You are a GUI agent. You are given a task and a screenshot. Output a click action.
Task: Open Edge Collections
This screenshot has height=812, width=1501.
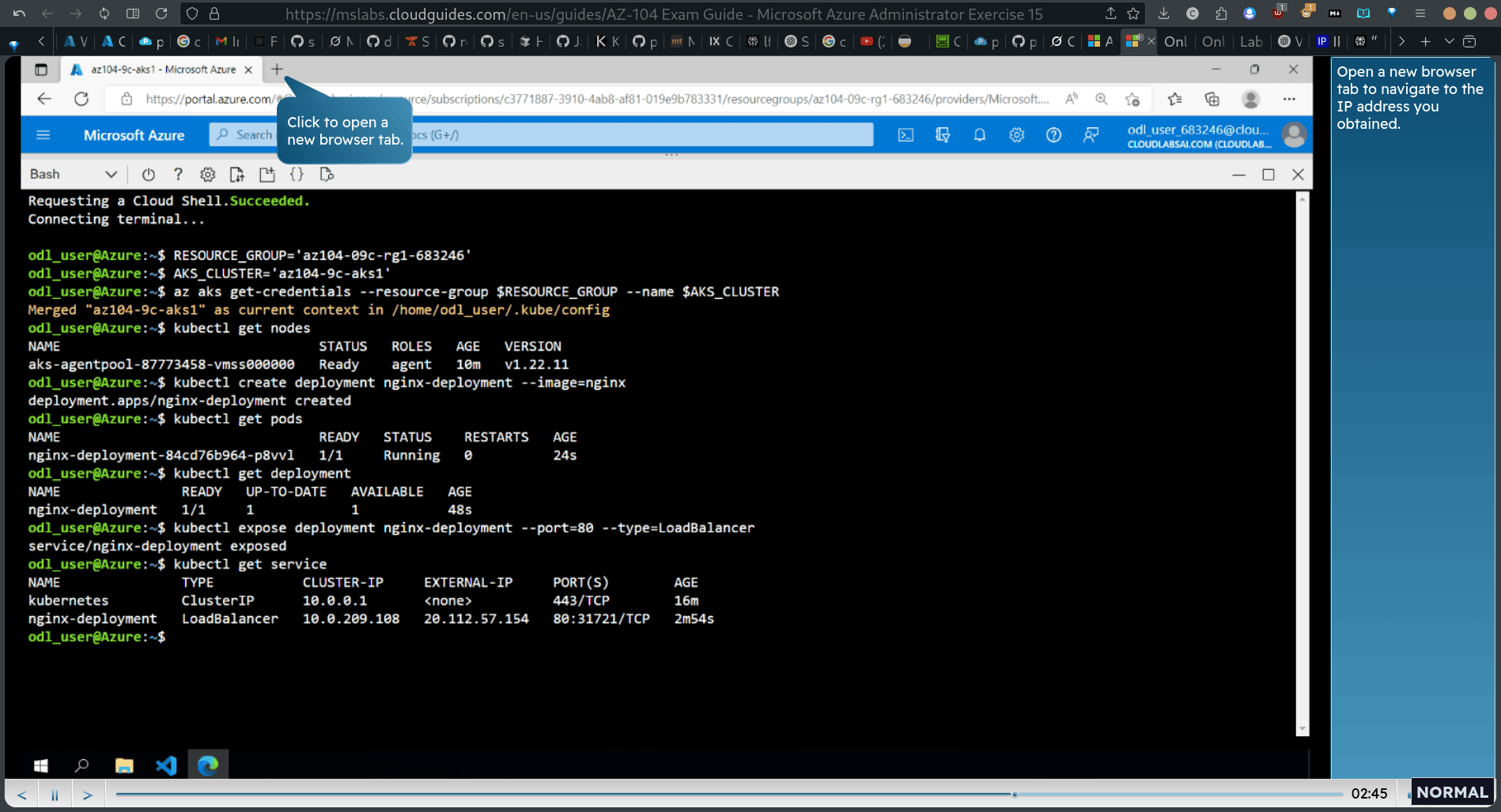[1212, 99]
